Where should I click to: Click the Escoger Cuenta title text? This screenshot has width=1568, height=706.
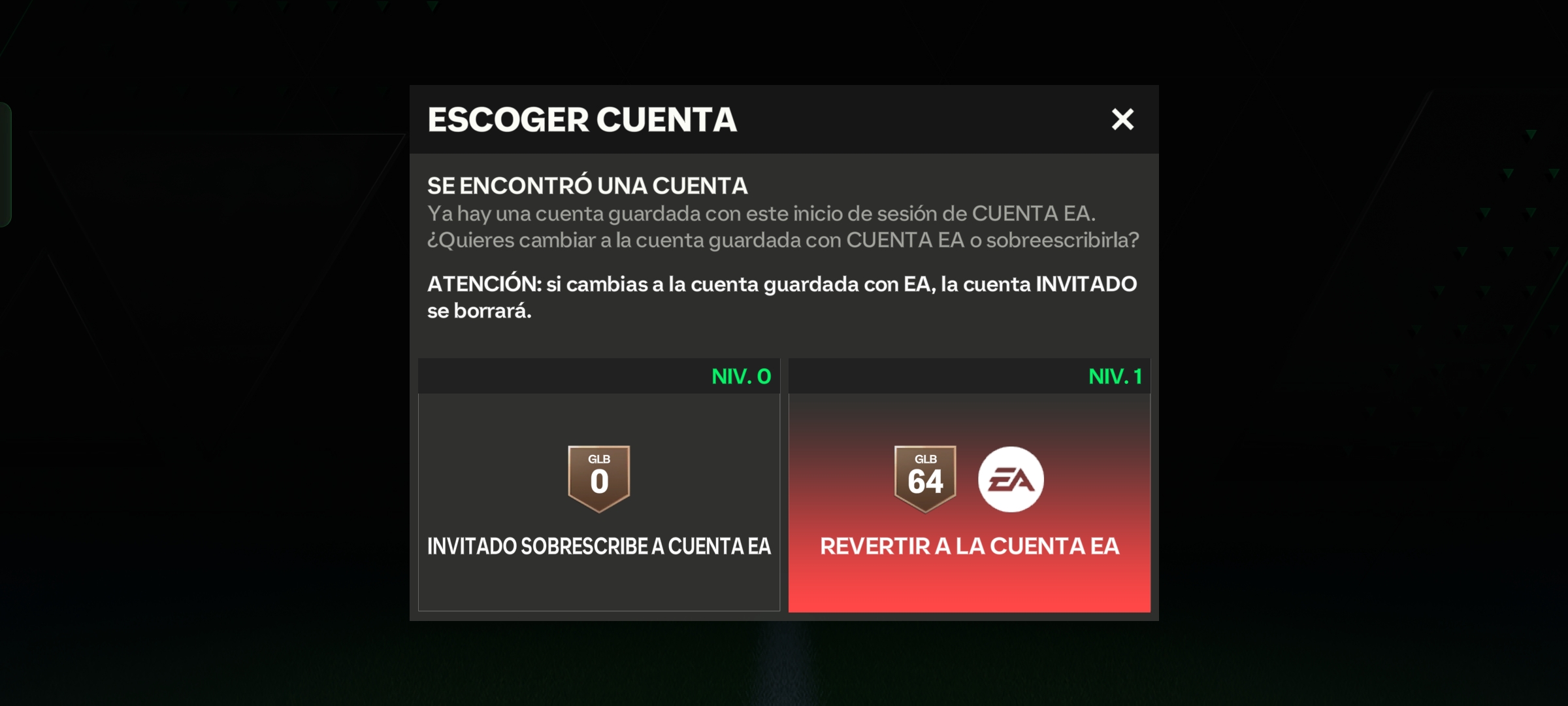pyautogui.click(x=582, y=120)
